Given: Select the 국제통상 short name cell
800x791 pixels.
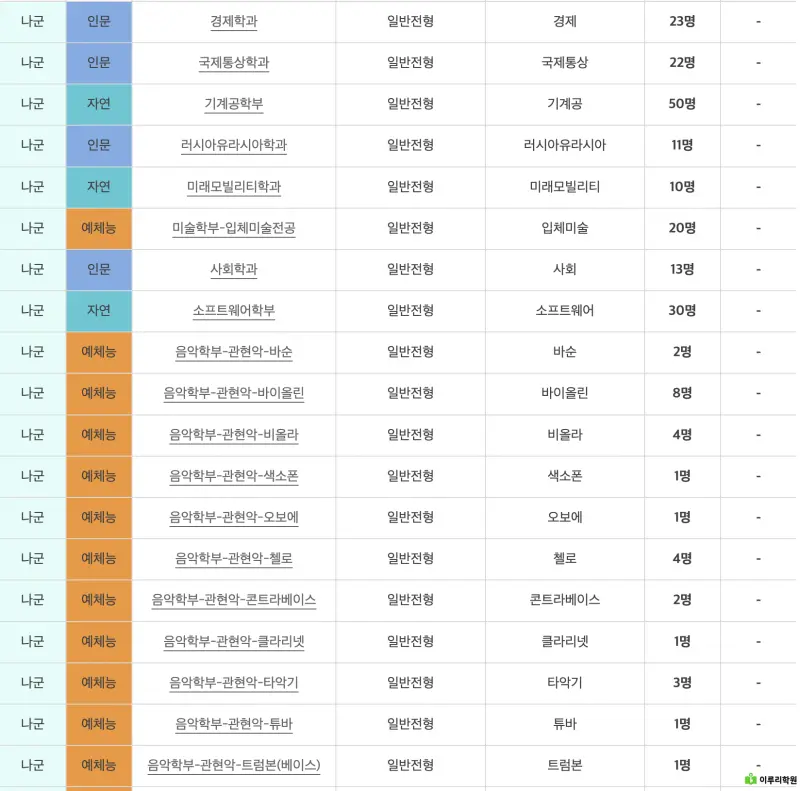Looking at the screenshot, I should tap(565, 63).
